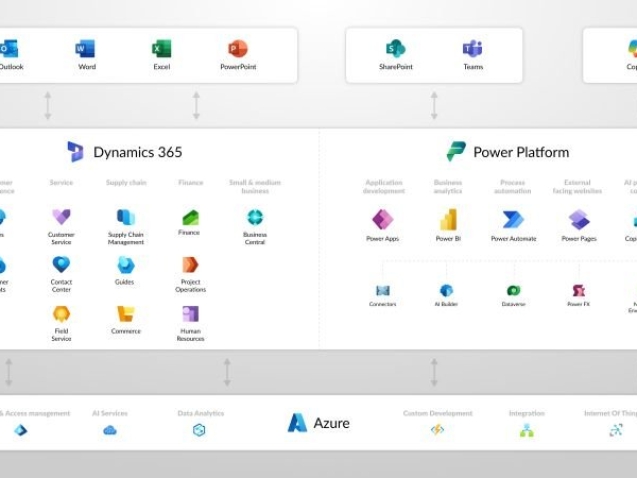Select the Project Operations icon
The height and width of the screenshot is (478, 637).
[190, 265]
